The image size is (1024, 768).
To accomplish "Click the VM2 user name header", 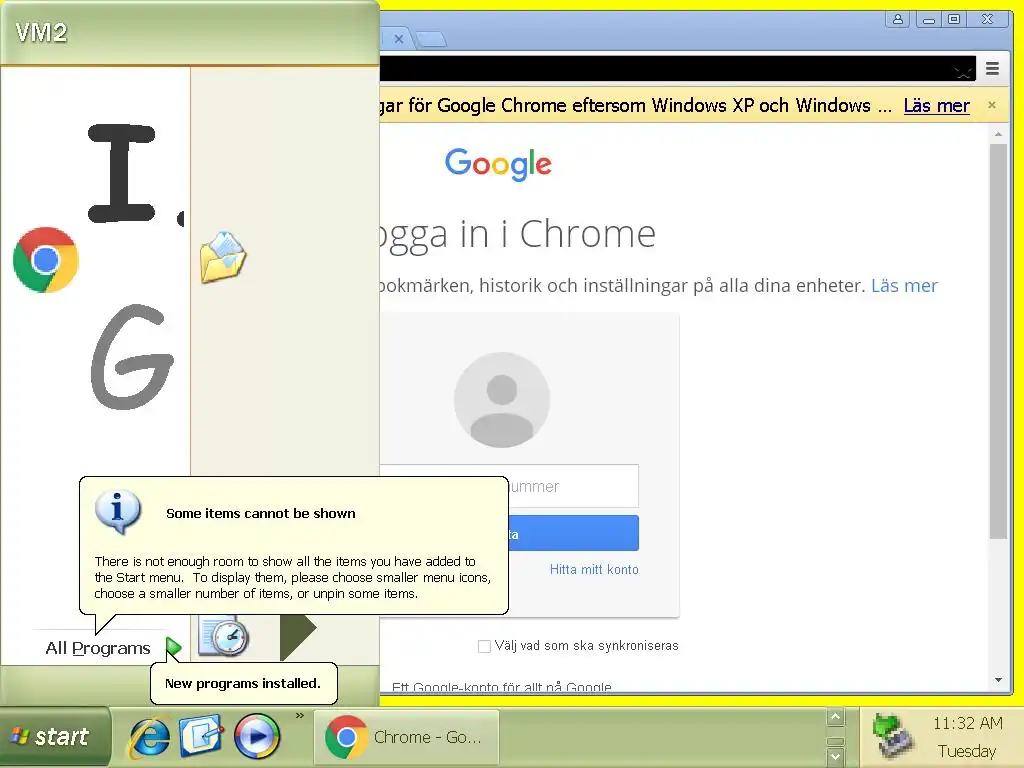I will pos(41,33).
